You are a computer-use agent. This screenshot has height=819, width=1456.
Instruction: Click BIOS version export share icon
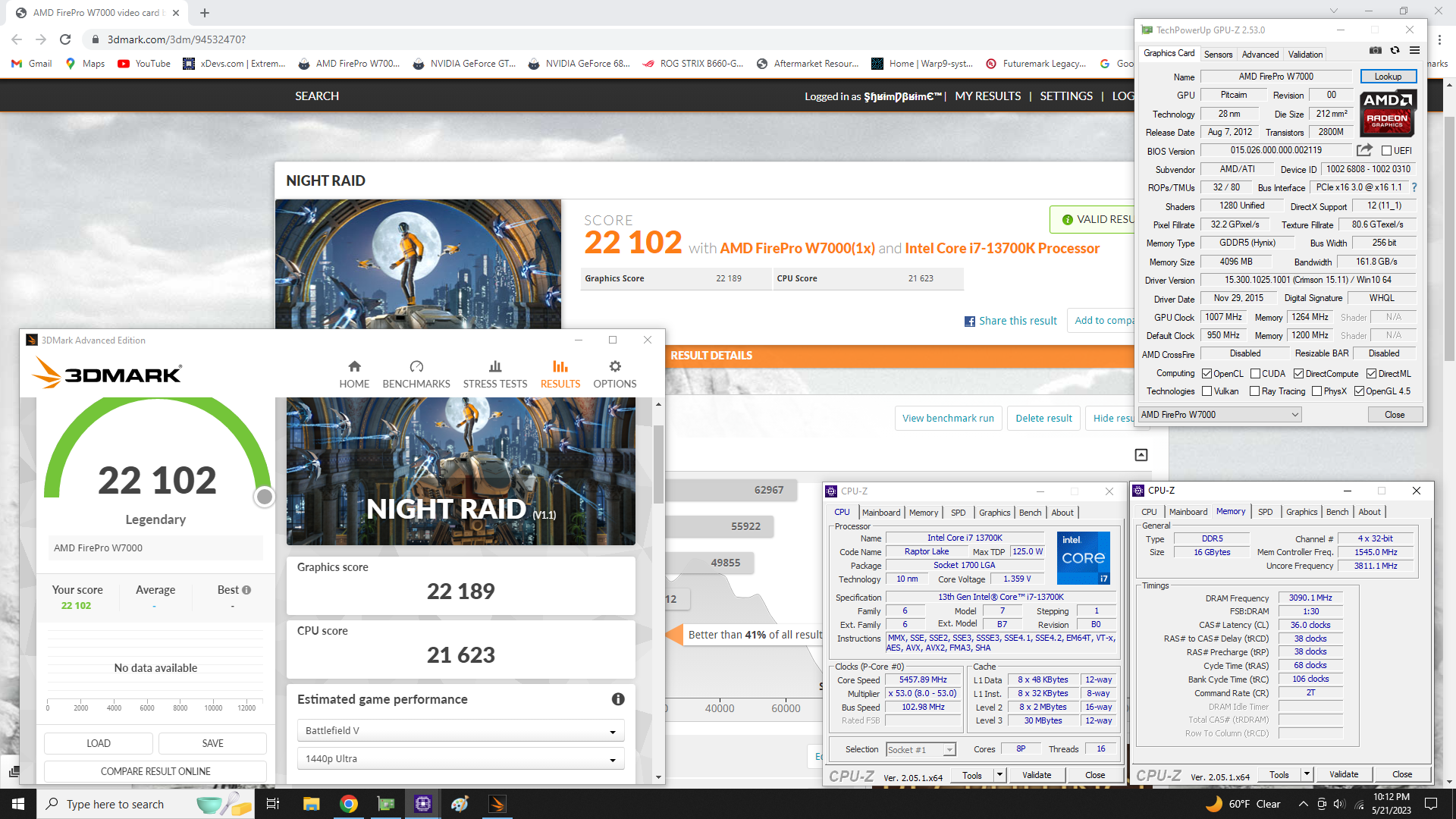(x=1364, y=150)
